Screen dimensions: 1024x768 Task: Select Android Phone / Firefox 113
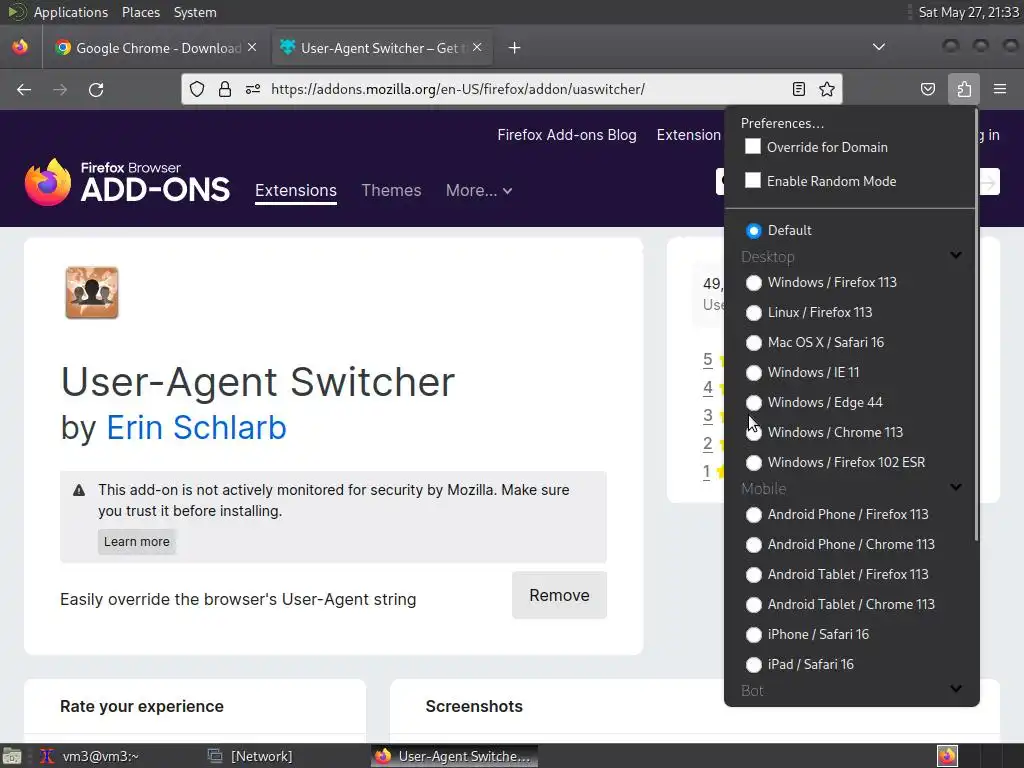(754, 515)
